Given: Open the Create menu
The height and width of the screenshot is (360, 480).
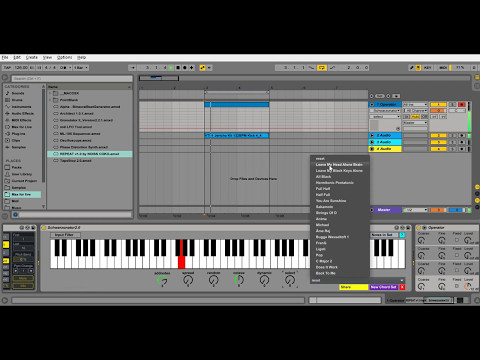Looking at the screenshot, I should [32, 57].
